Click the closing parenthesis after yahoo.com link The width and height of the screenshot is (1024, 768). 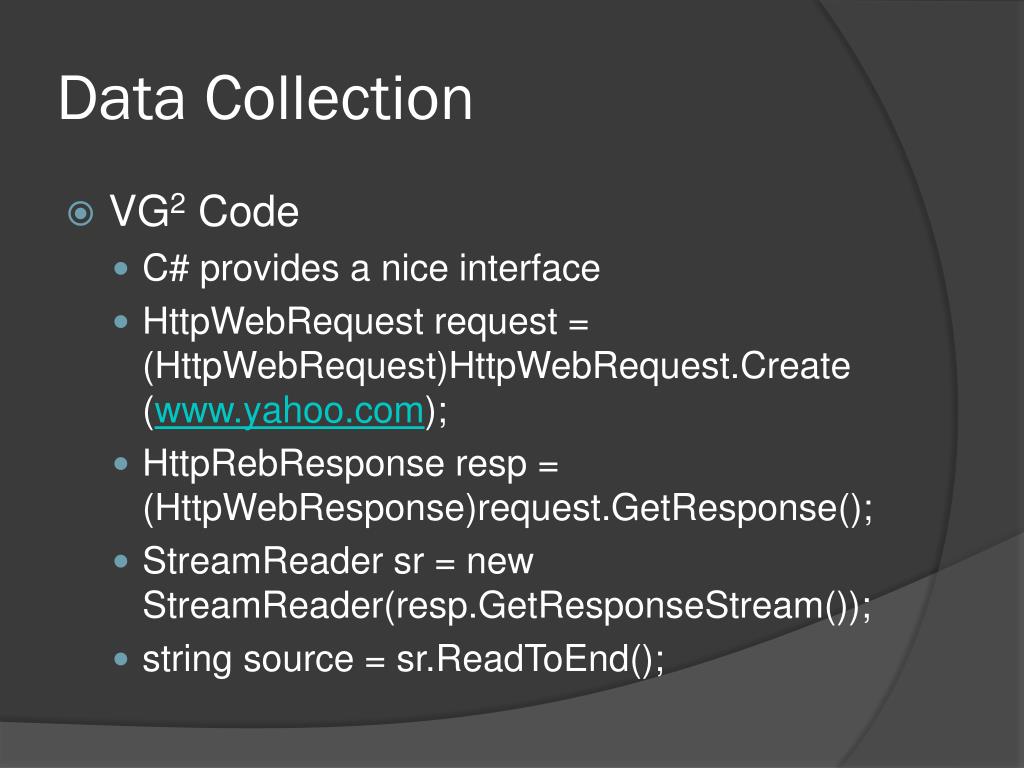tap(430, 411)
